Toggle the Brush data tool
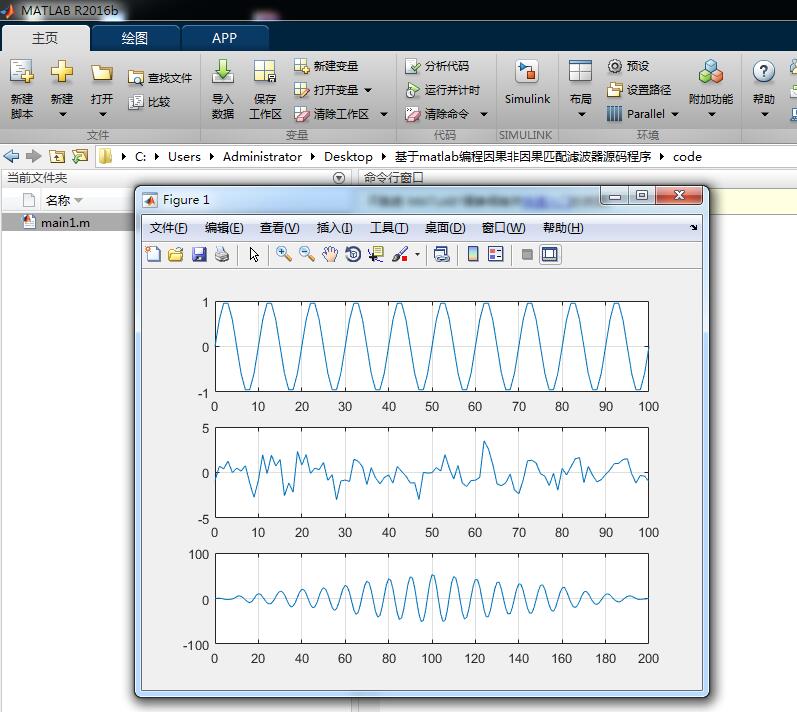 (x=400, y=254)
